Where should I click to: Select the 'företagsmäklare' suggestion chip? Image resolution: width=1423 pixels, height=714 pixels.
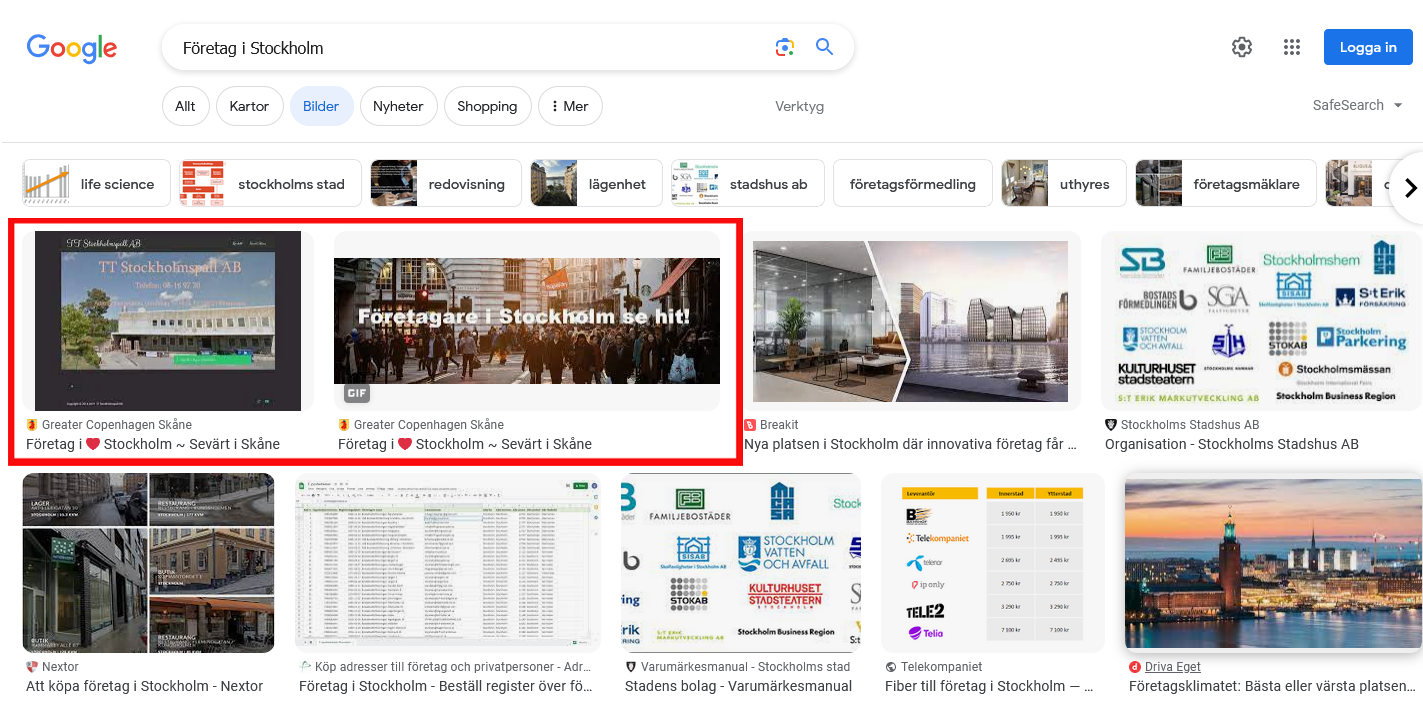coord(1226,184)
